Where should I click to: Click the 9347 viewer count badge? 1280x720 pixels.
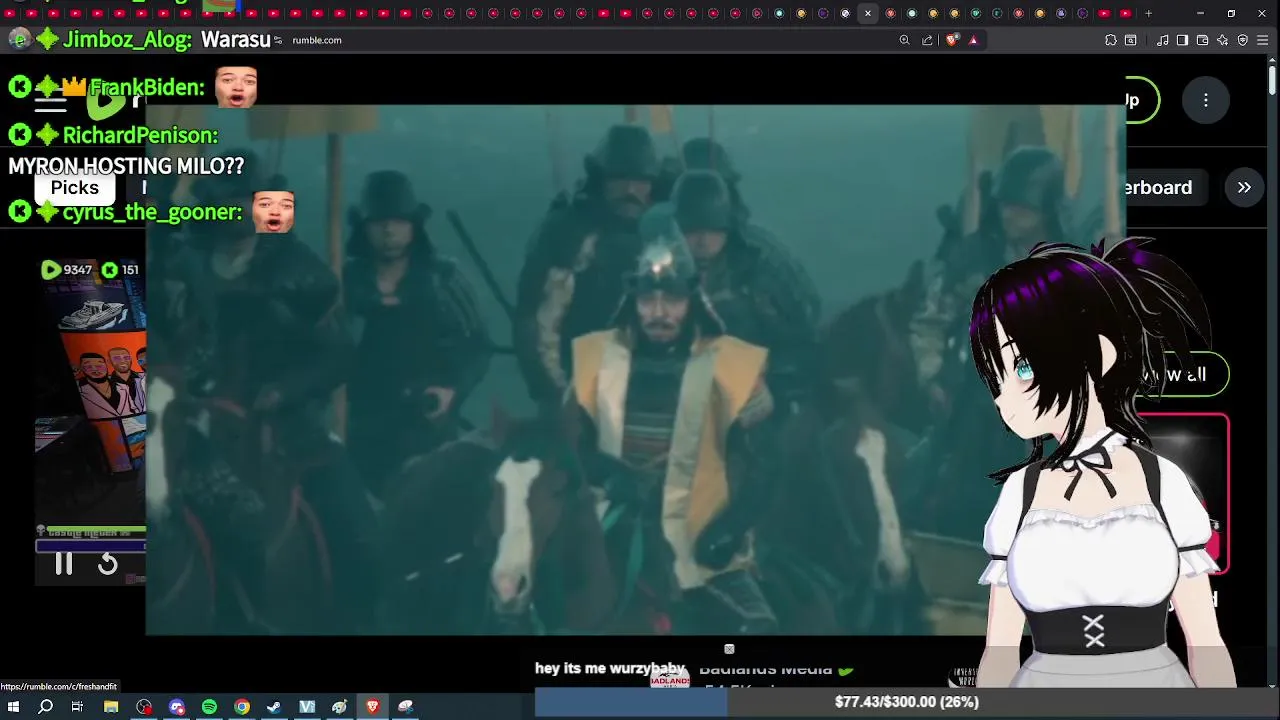(67, 270)
